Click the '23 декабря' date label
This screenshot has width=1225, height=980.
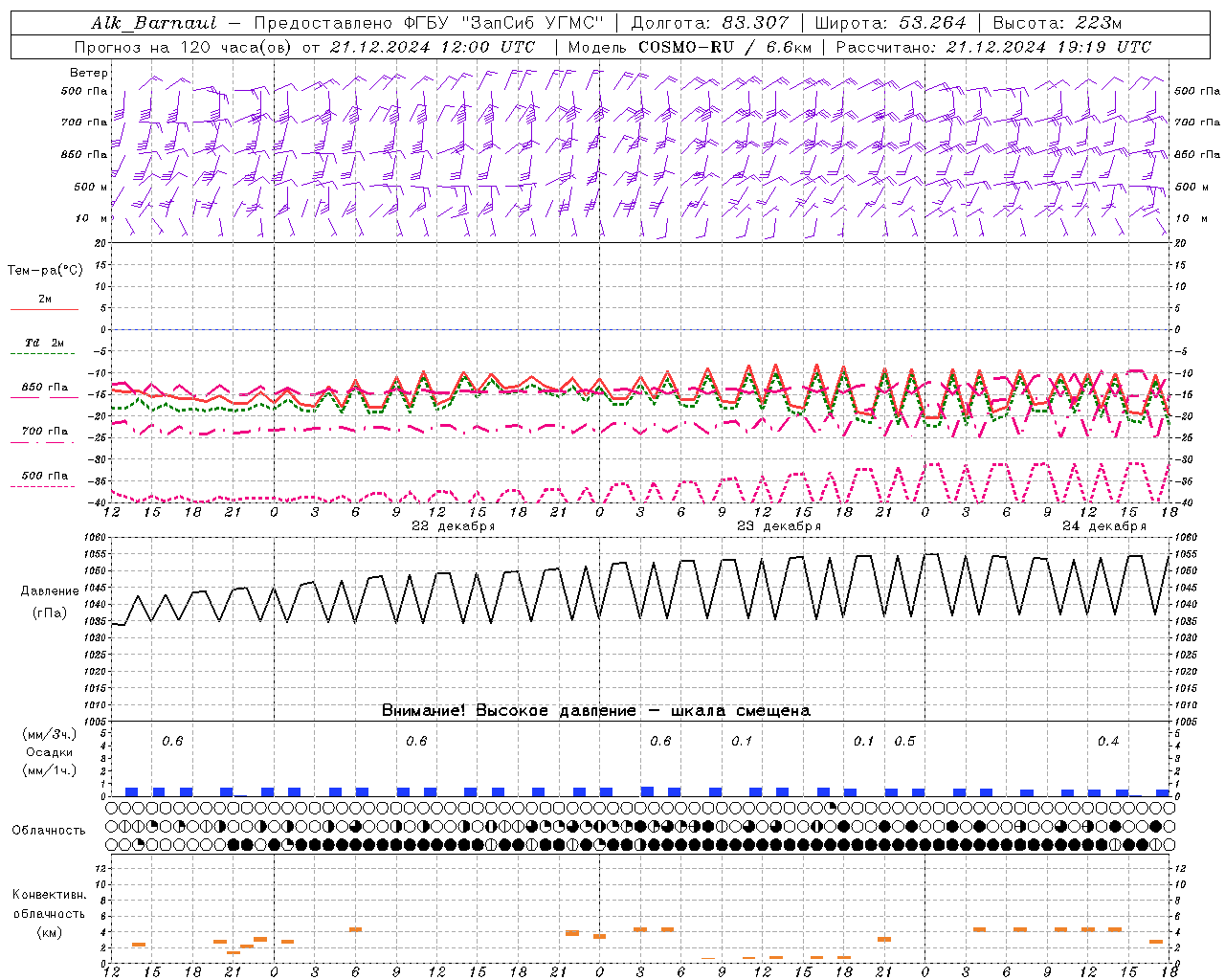click(x=779, y=526)
